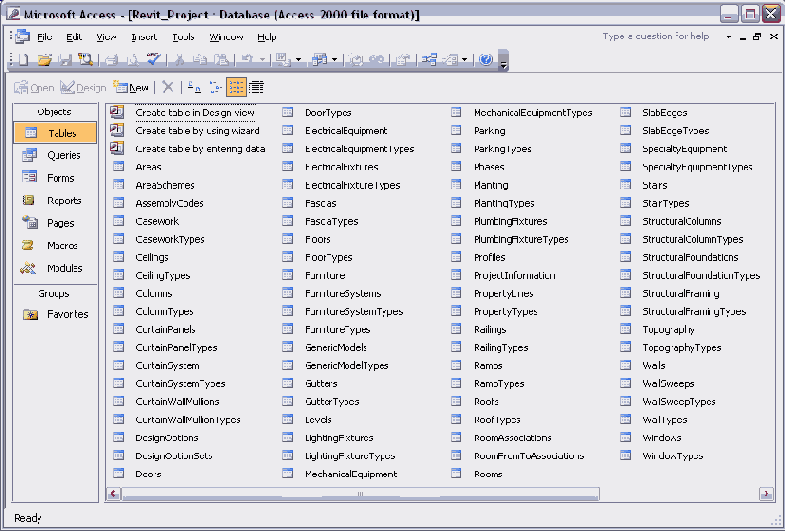This screenshot has width=785, height=531.
Task: Click the OfficeLinks toolbar icon
Action: pos(283,60)
